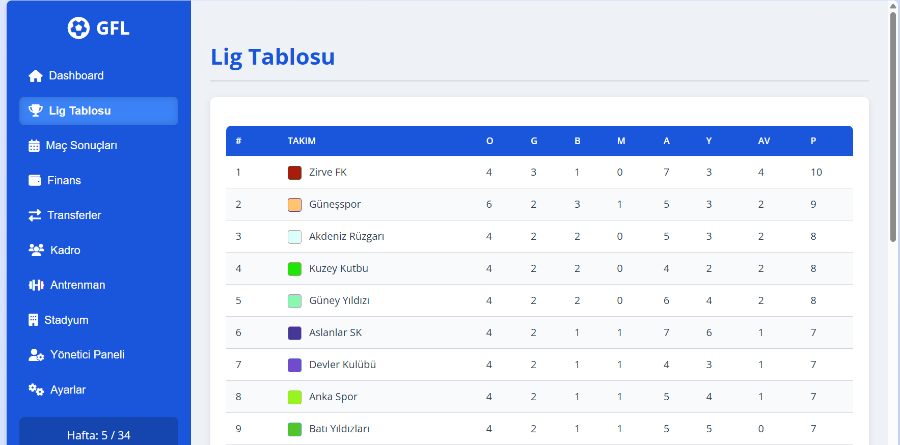Viewport: 900px width, 445px height.
Task: Click the TAKIM column header
Action: point(301,141)
